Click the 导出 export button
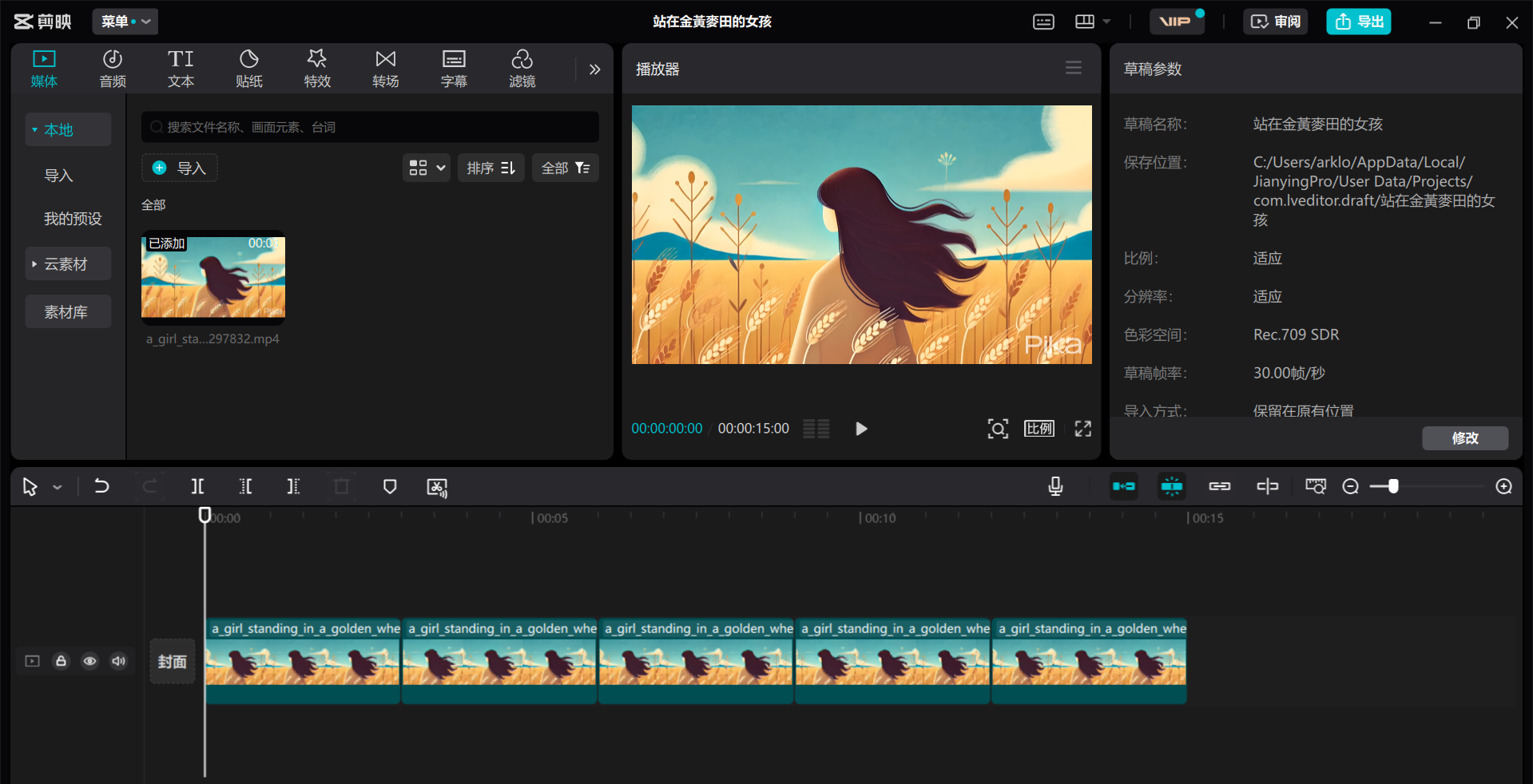Screen dimensions: 1533x784 click(x=1359, y=22)
